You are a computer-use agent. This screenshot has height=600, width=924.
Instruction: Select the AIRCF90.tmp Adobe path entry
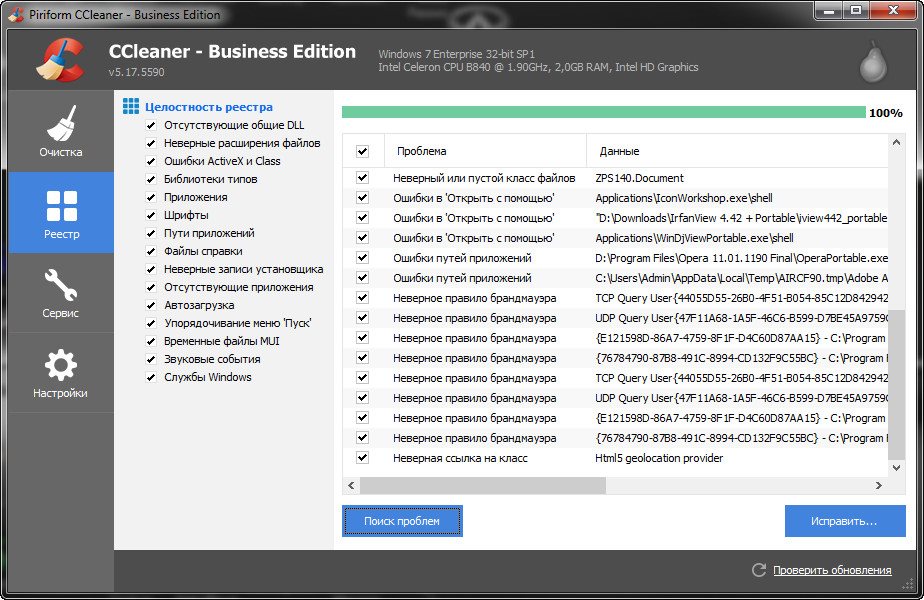tap(741, 278)
